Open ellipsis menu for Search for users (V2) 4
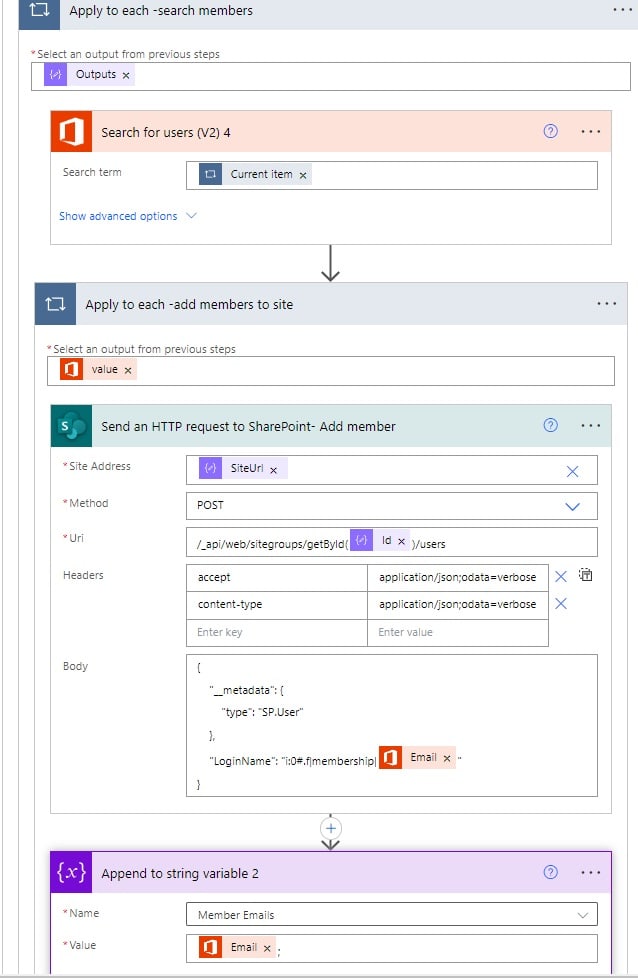 click(591, 132)
